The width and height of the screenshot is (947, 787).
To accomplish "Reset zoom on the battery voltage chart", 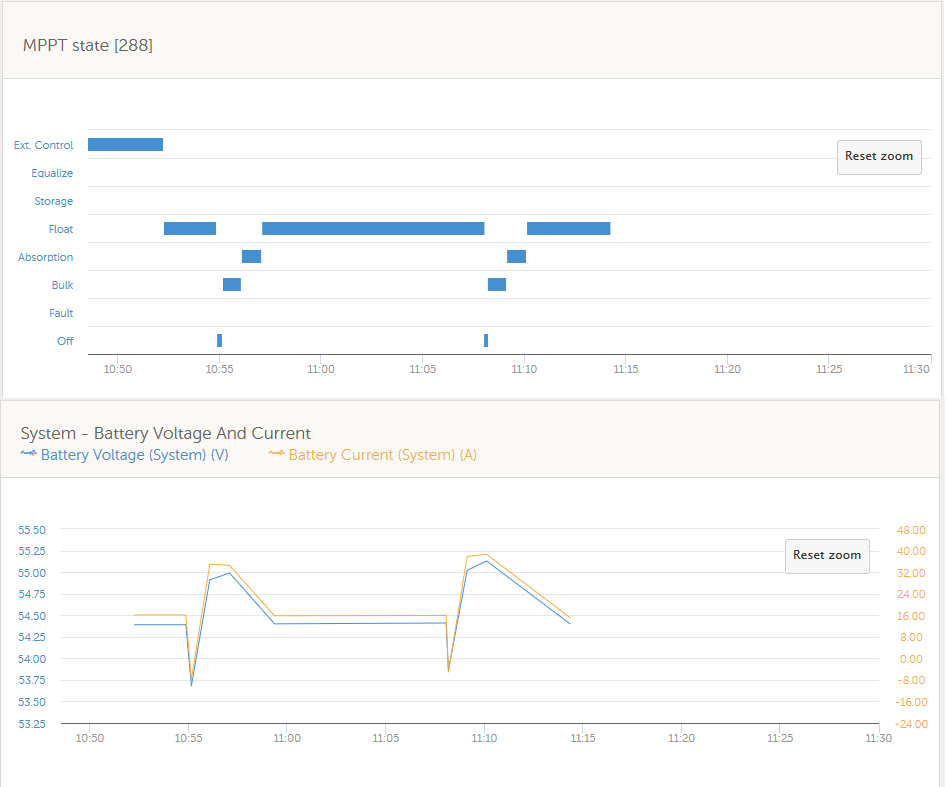I will tap(827, 556).
